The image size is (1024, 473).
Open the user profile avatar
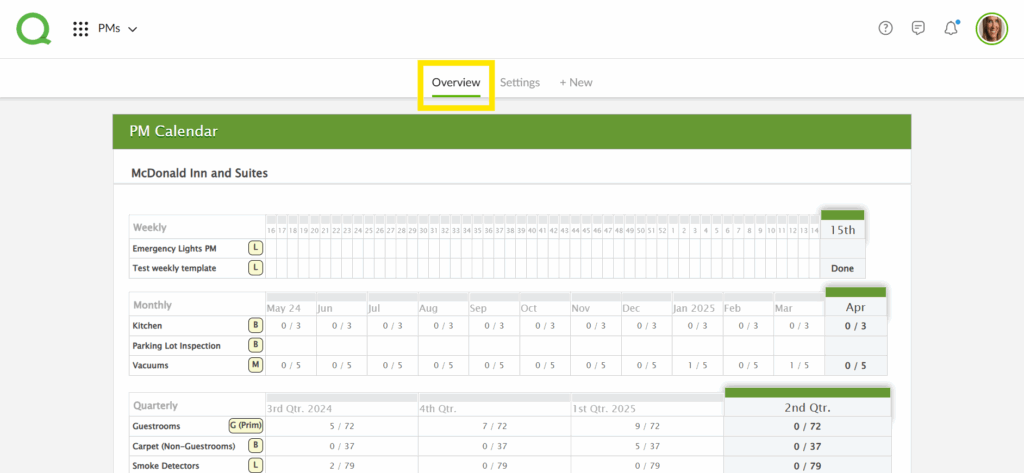991,28
